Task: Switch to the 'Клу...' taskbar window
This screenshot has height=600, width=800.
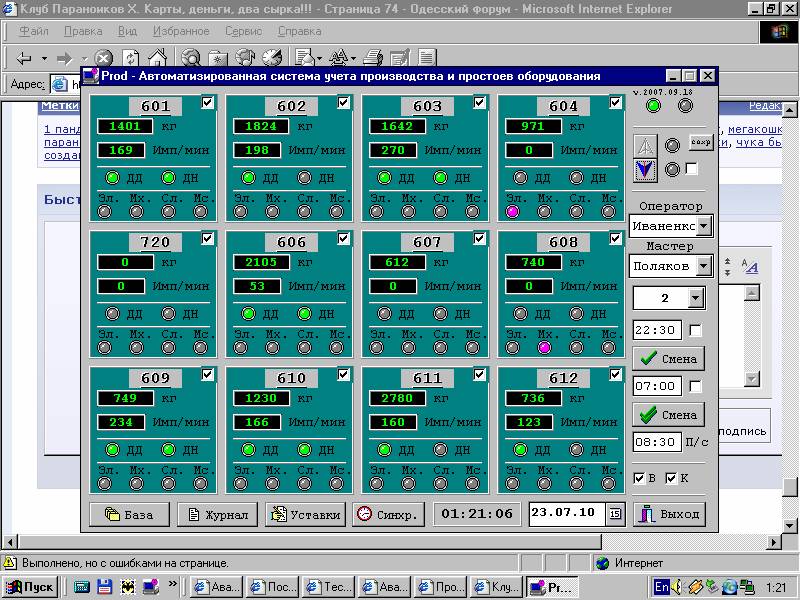Action: [497, 587]
